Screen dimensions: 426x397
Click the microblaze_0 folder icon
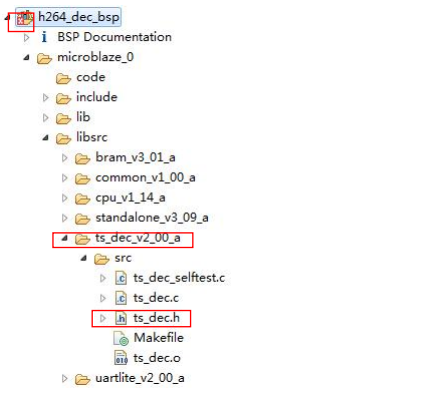pyautogui.click(x=44, y=58)
